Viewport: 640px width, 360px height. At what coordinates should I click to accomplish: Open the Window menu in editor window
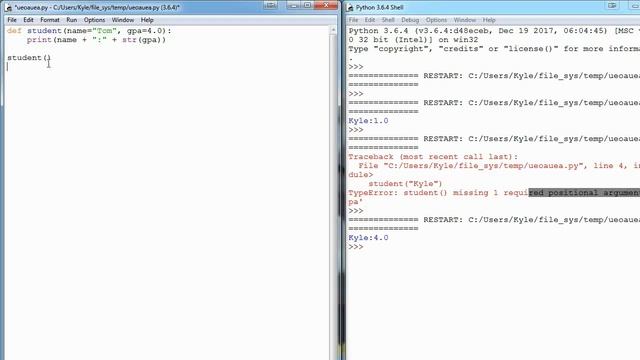point(122,20)
